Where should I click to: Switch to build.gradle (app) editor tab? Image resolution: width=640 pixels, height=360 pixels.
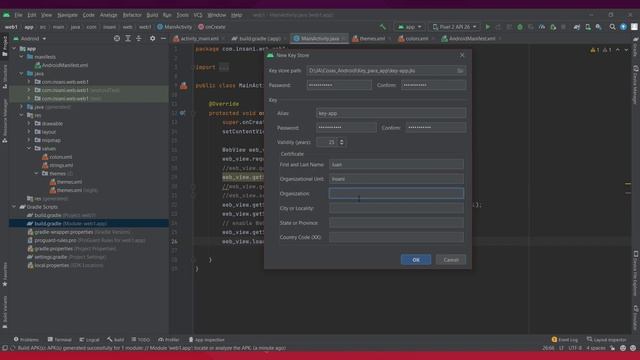(x=259, y=38)
